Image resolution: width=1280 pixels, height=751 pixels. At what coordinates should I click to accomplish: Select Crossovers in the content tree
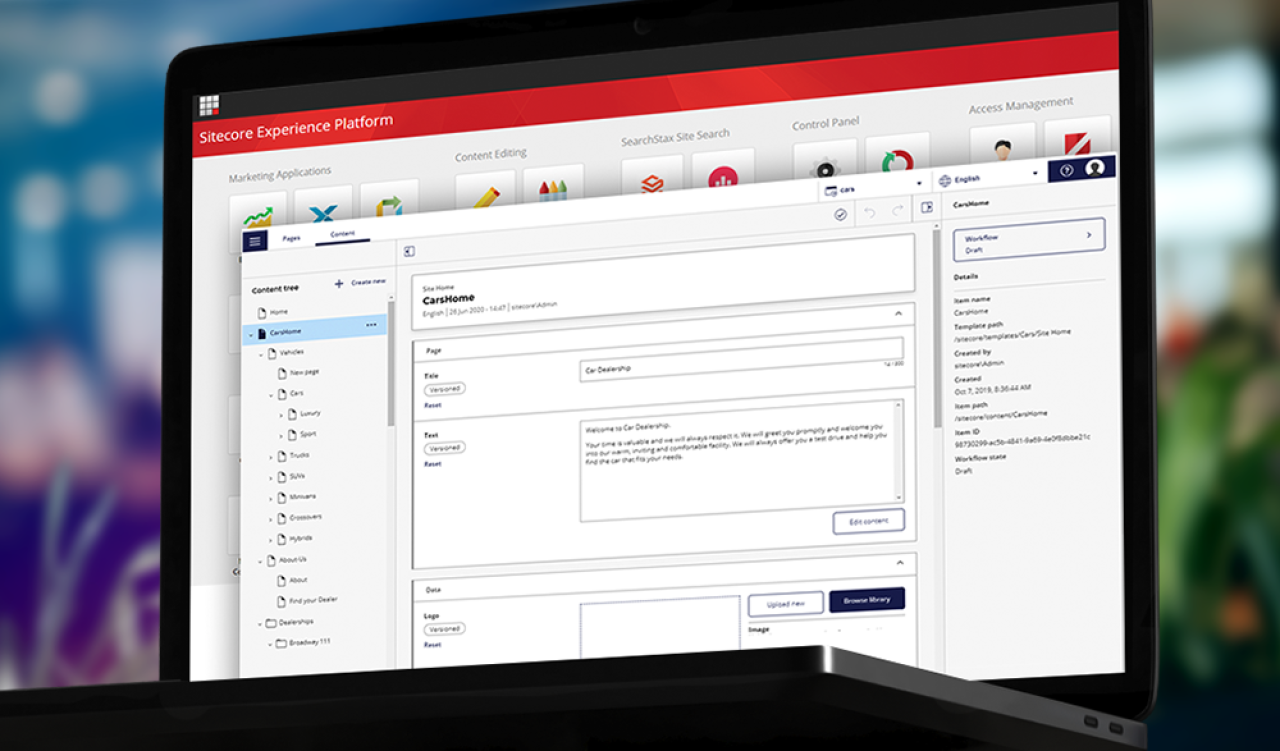pos(305,517)
